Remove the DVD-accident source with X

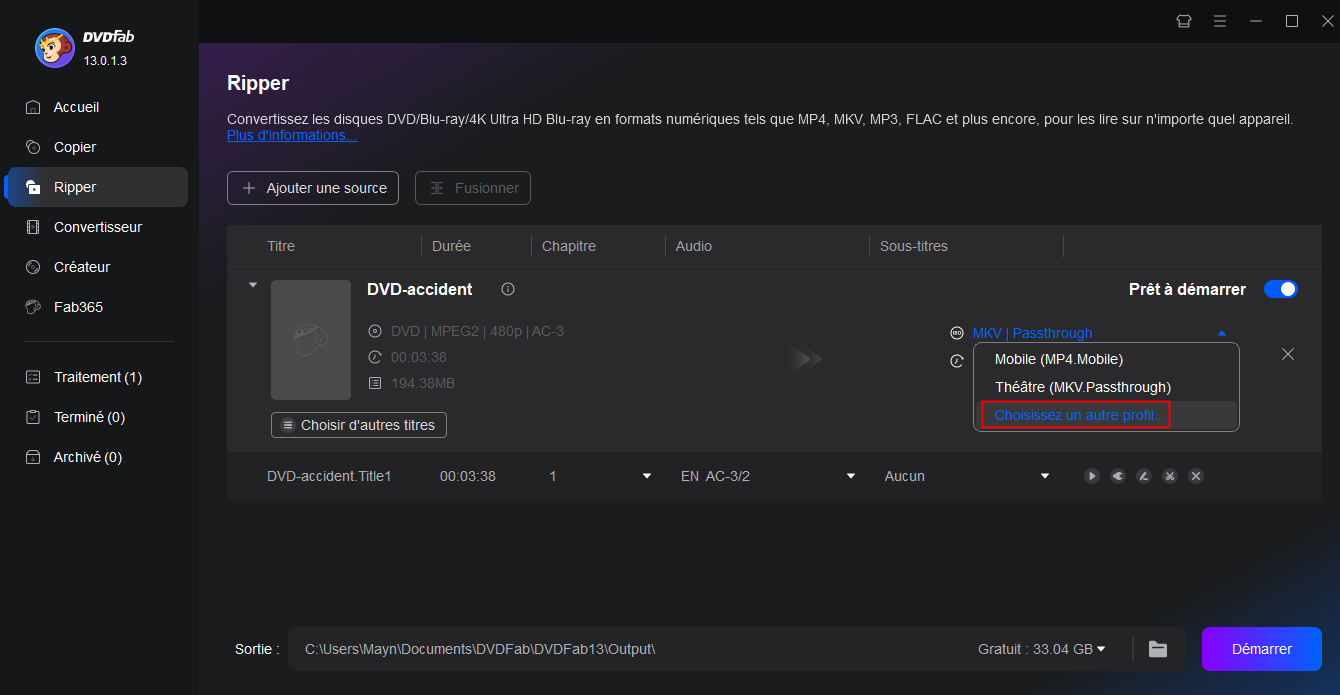[x=1288, y=354]
